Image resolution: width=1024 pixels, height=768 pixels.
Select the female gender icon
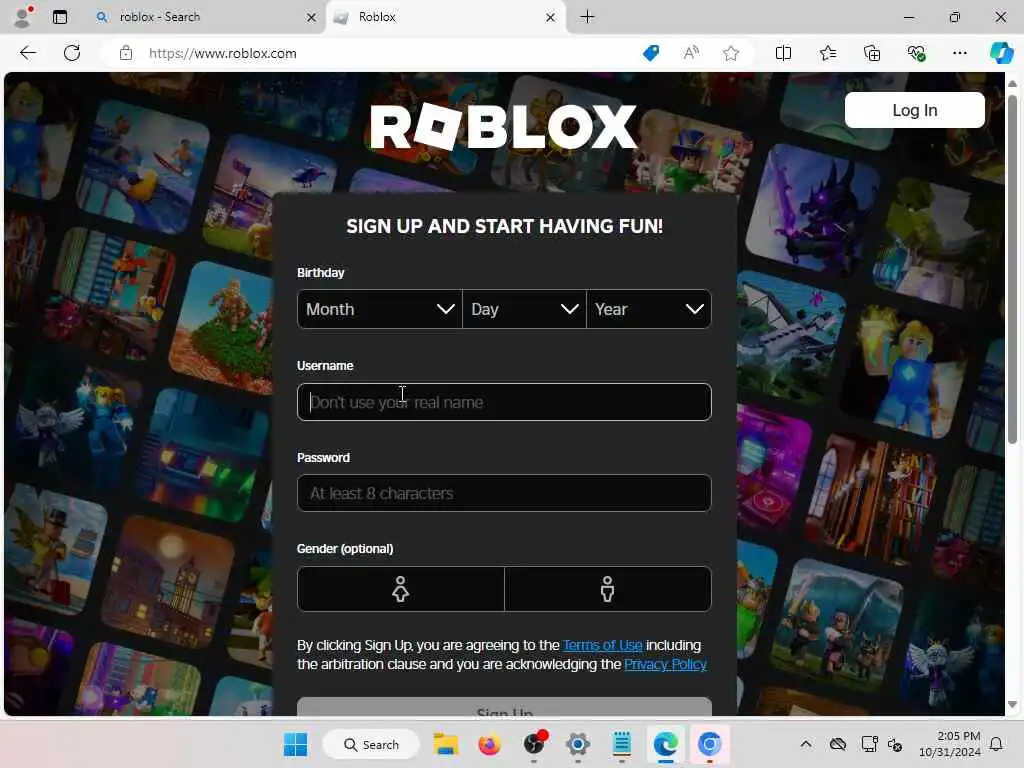tap(400, 589)
